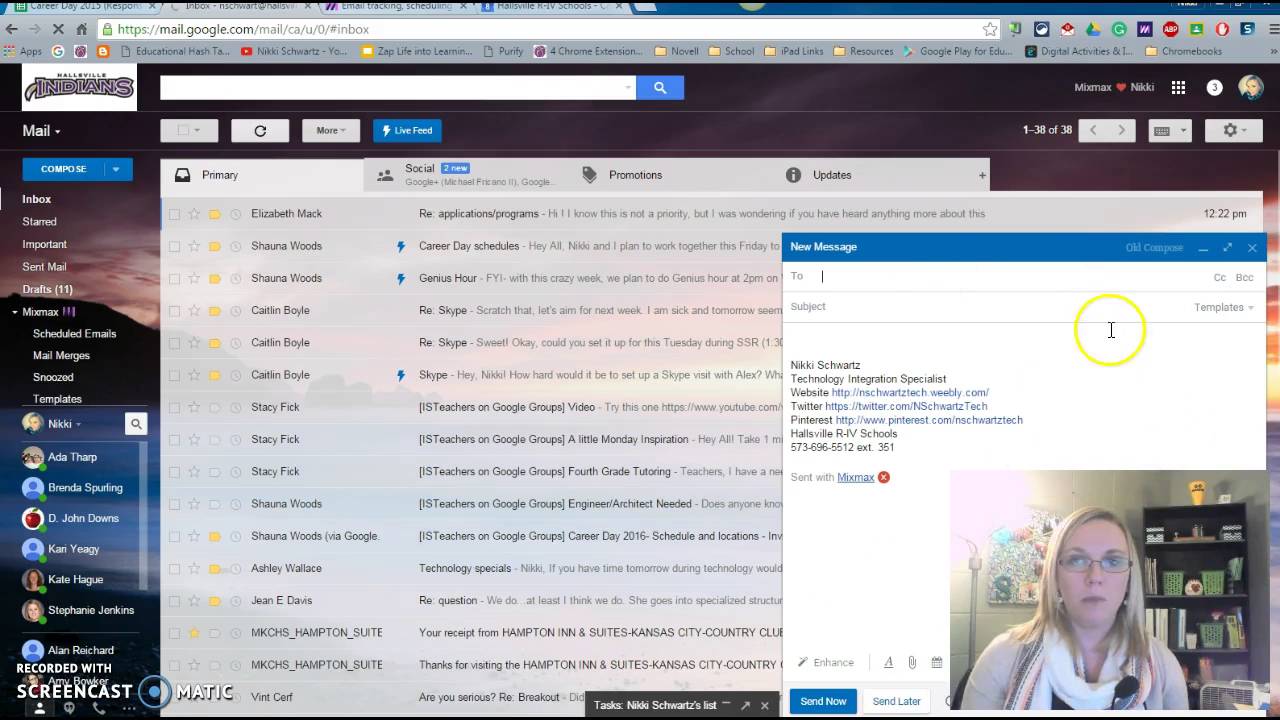Select the Career Day schedules email checkbox
The image size is (1280, 720).
click(x=174, y=246)
